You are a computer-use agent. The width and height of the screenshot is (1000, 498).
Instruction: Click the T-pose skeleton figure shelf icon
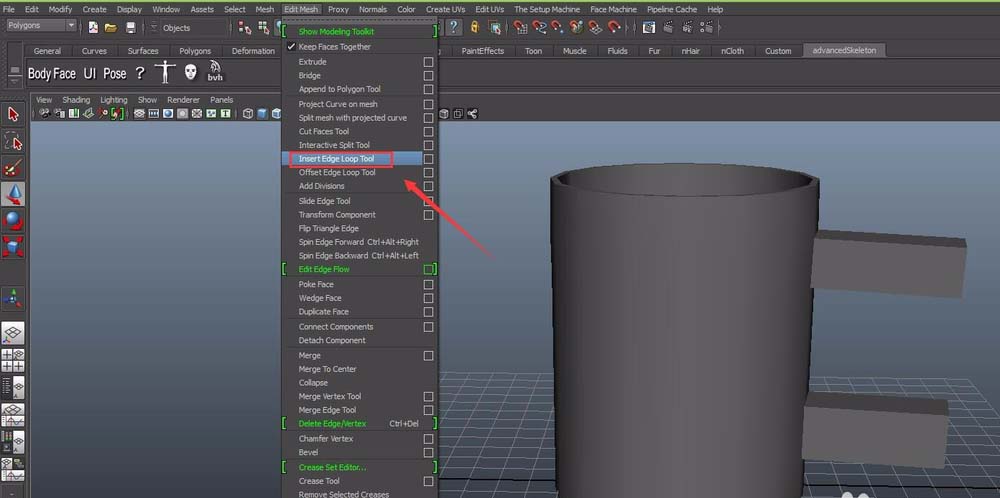click(x=166, y=73)
